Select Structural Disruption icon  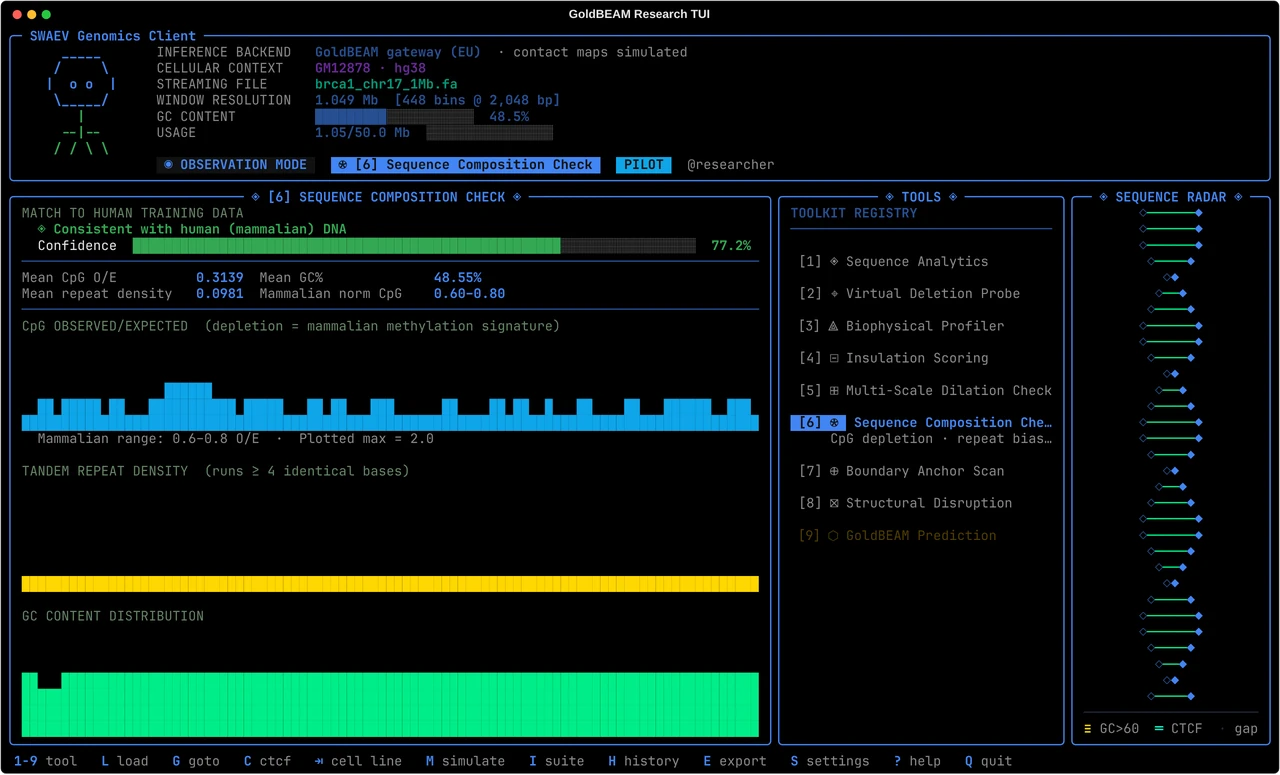(834, 503)
